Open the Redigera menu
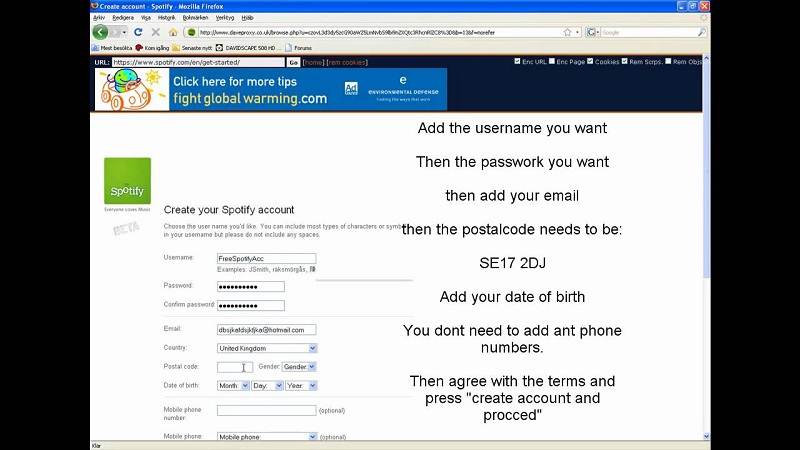 [x=123, y=17]
